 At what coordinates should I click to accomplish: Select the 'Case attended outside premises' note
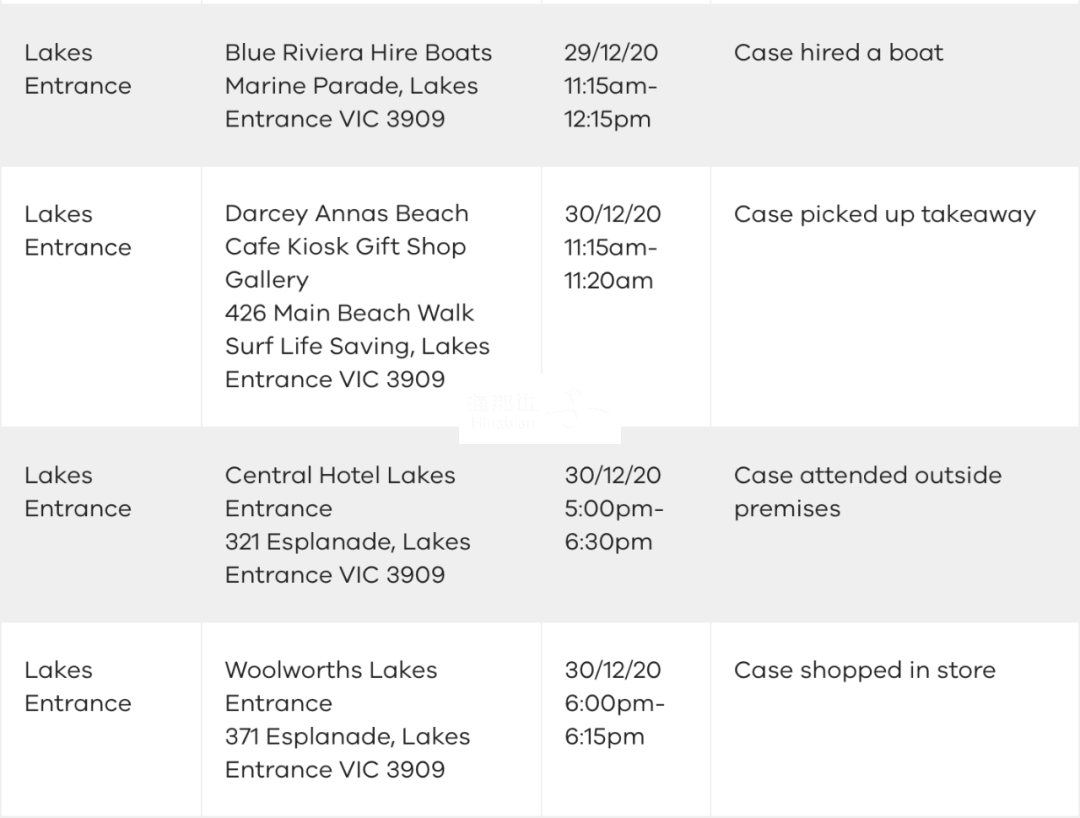click(867, 492)
